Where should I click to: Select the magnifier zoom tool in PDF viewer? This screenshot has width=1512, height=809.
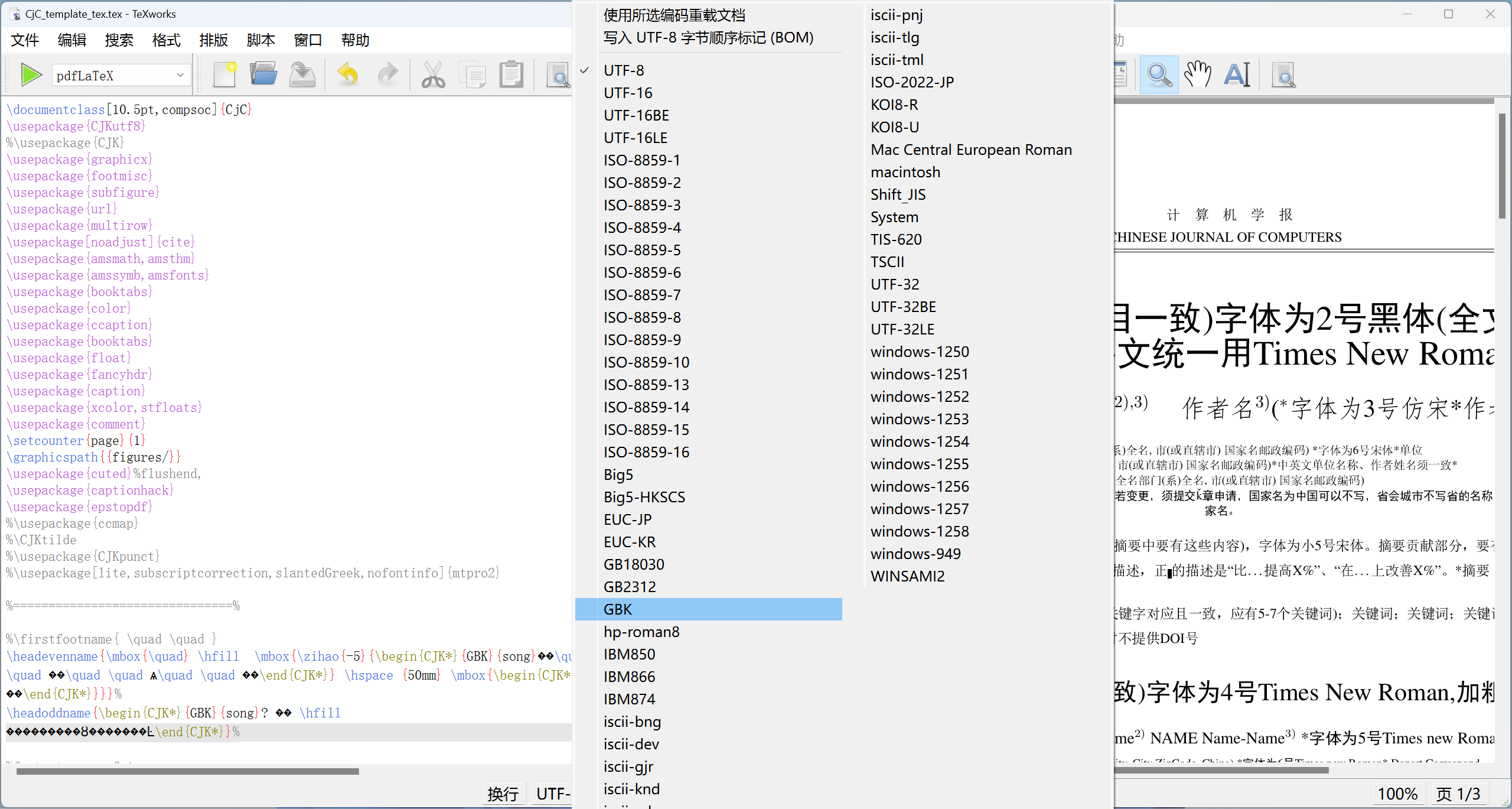[x=1159, y=75]
